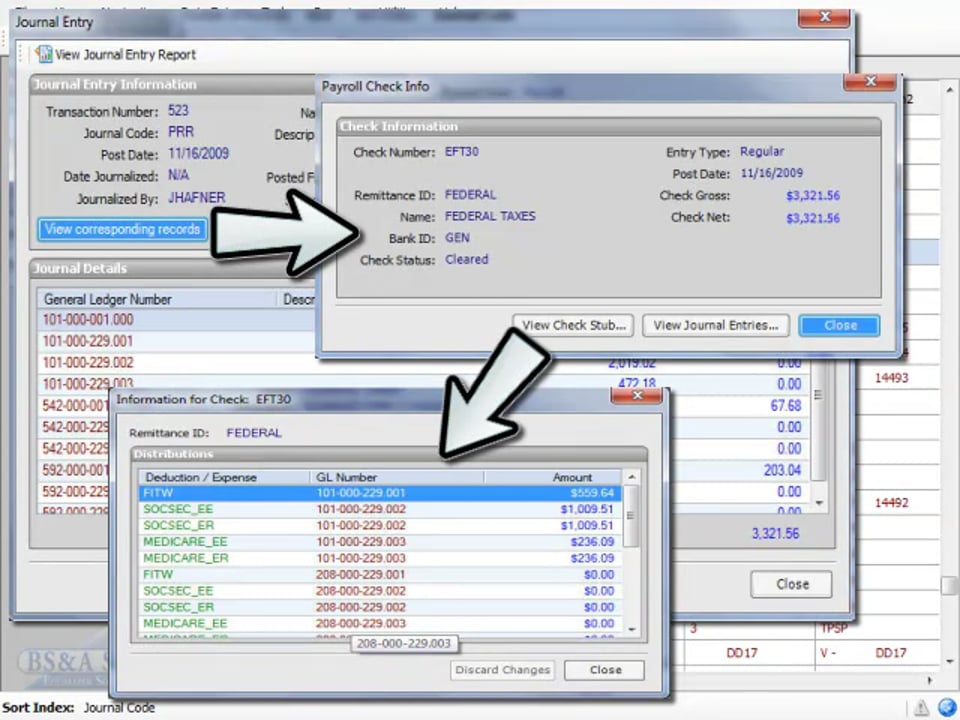The image size is (960, 720).
Task: Close Journal Entry window with red X
Action: pos(824,18)
